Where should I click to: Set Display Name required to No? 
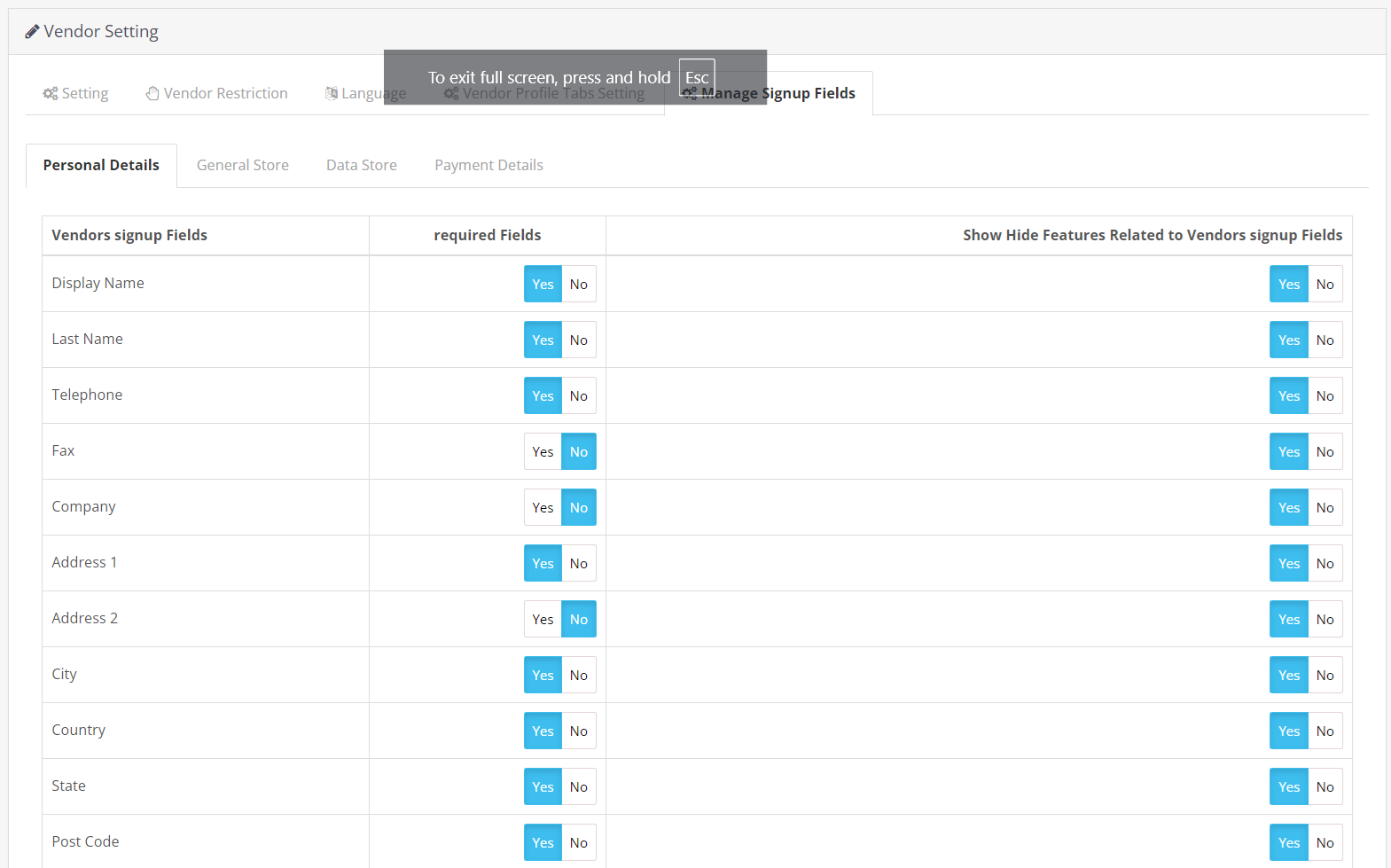click(x=579, y=285)
